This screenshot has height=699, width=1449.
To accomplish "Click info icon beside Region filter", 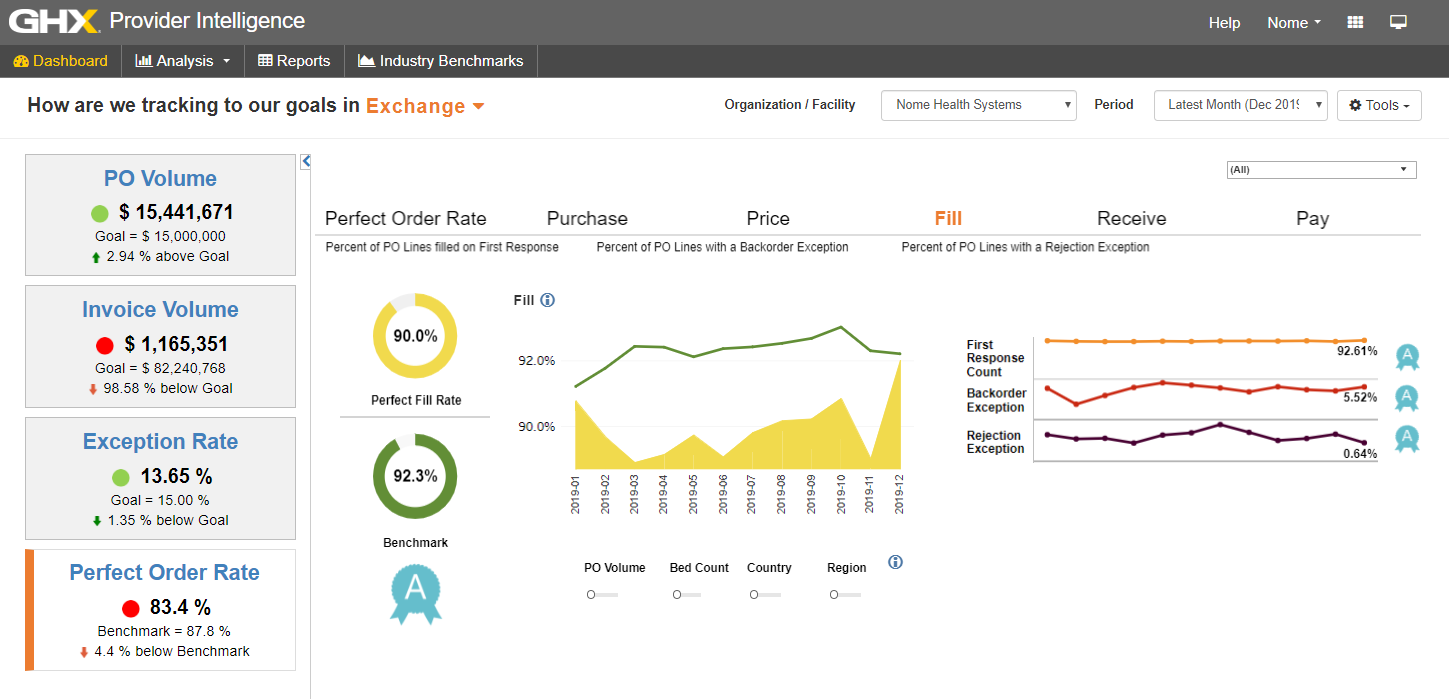I will pyautogui.click(x=895, y=562).
